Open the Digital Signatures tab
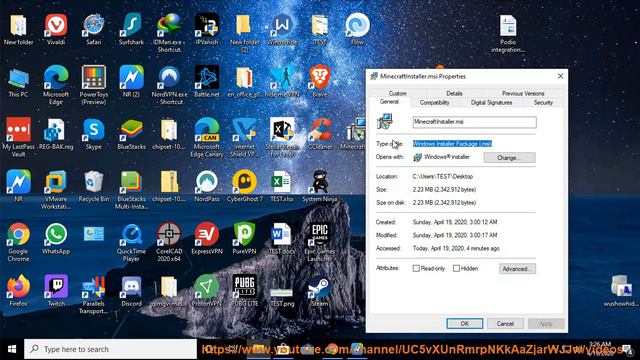This screenshot has height=360, width=640. tap(491, 102)
